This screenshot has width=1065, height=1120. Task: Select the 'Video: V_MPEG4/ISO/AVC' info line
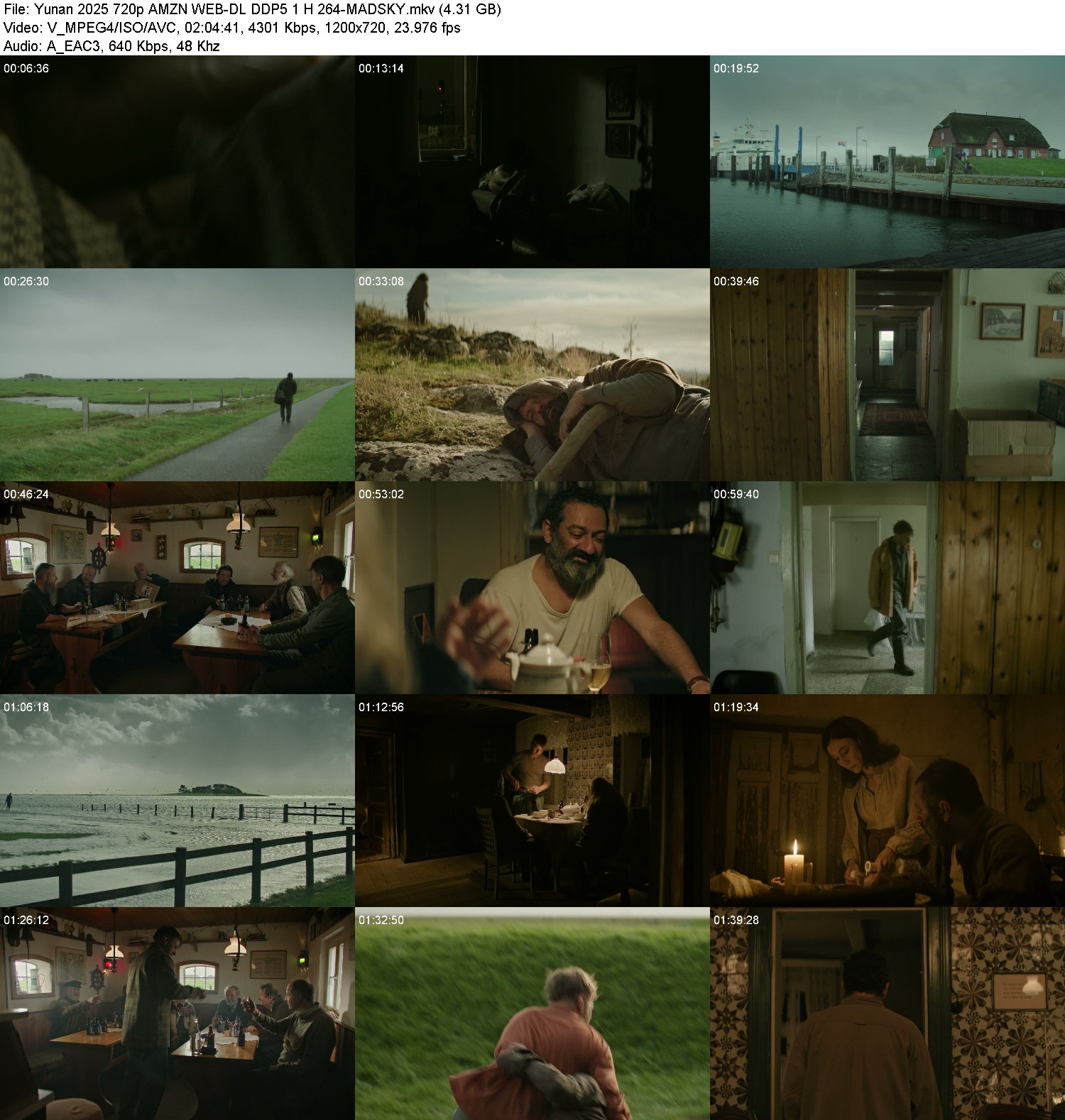[x=232, y=28]
